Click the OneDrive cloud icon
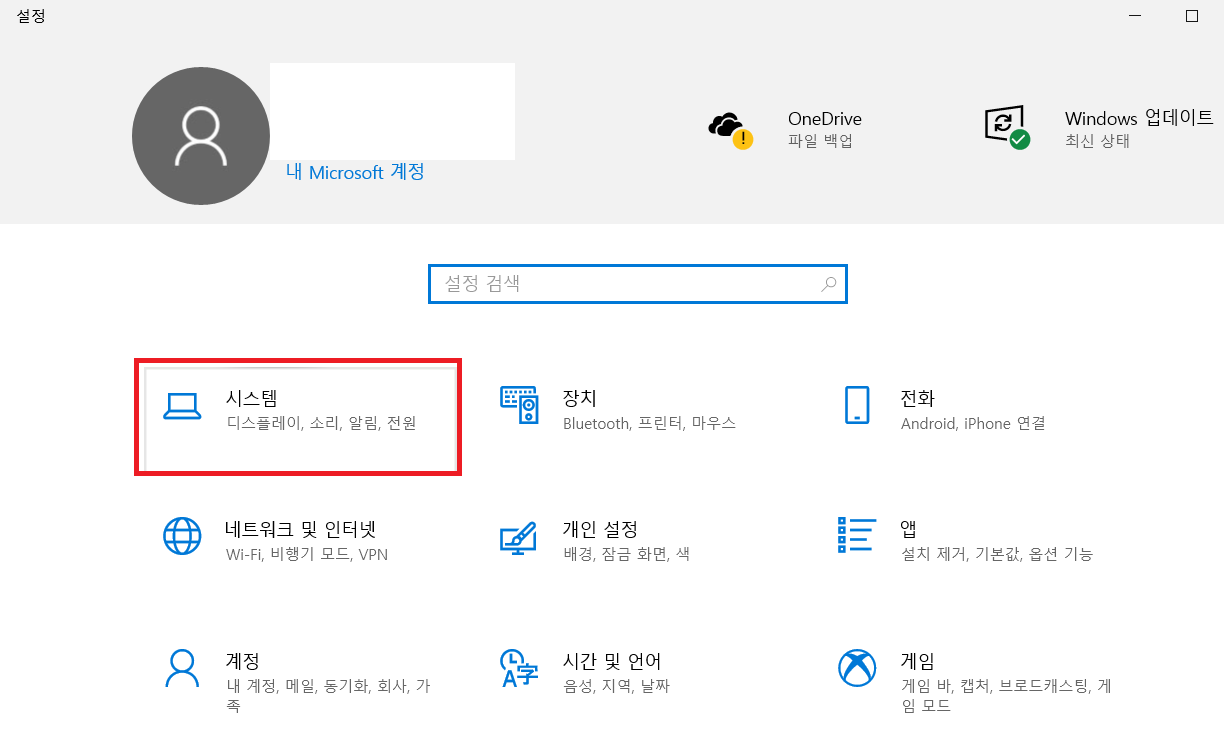Image resolution: width=1224 pixels, height=729 pixels. [x=729, y=125]
